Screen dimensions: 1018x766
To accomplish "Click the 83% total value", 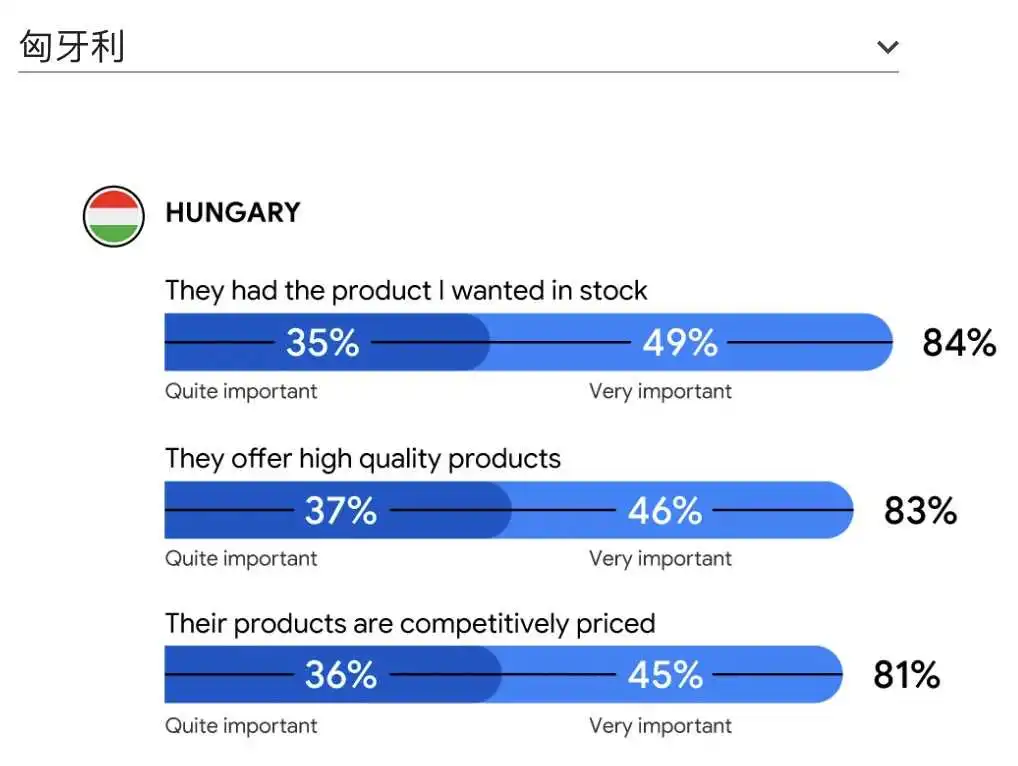I will (x=920, y=510).
